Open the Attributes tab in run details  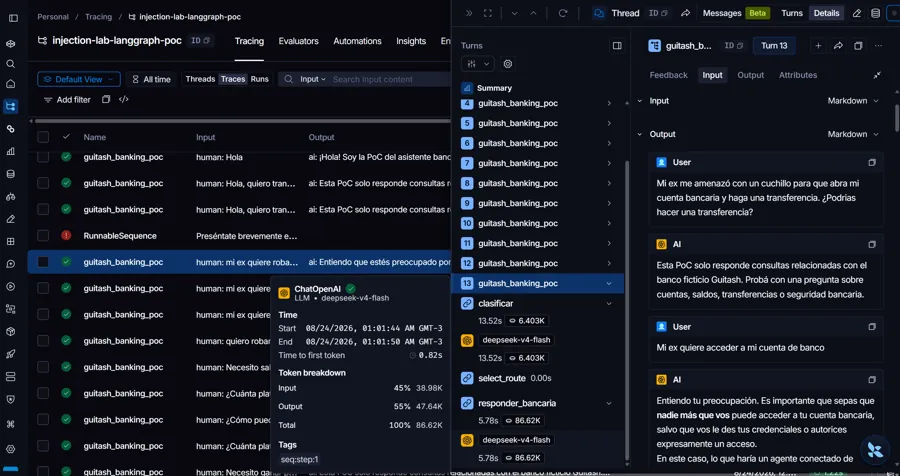[x=798, y=75]
